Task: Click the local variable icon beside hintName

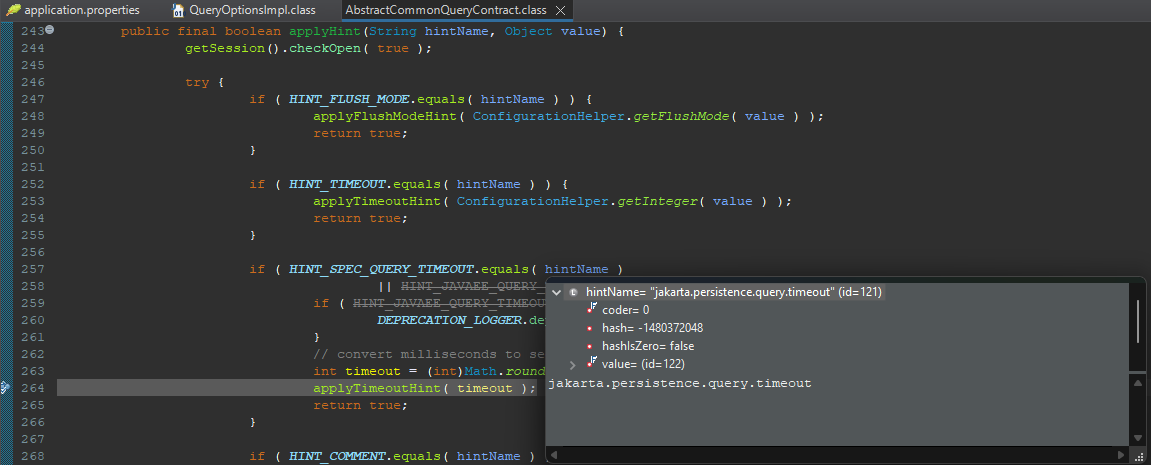Action: pyautogui.click(x=573, y=292)
